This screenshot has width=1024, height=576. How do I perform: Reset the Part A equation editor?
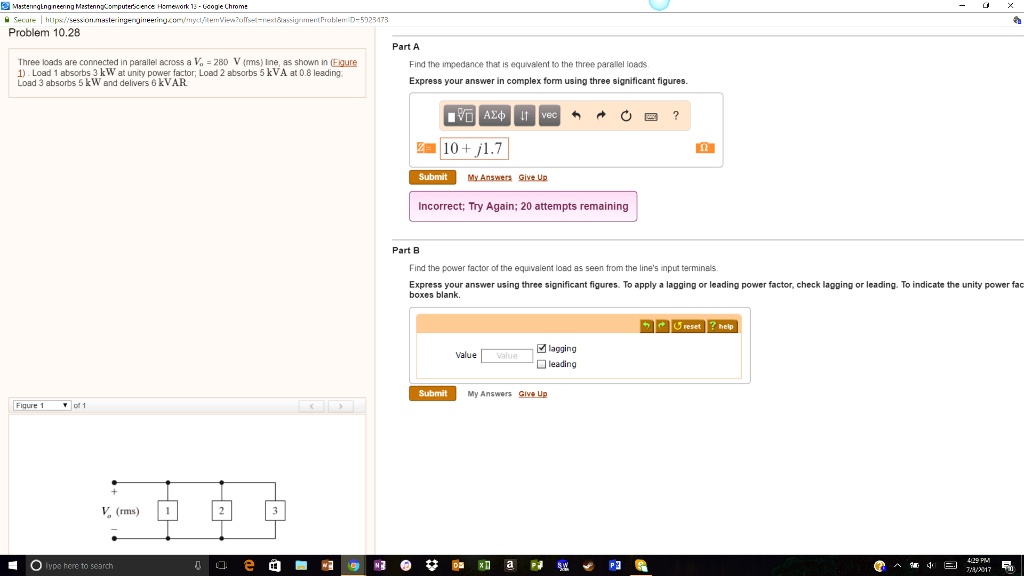click(626, 116)
